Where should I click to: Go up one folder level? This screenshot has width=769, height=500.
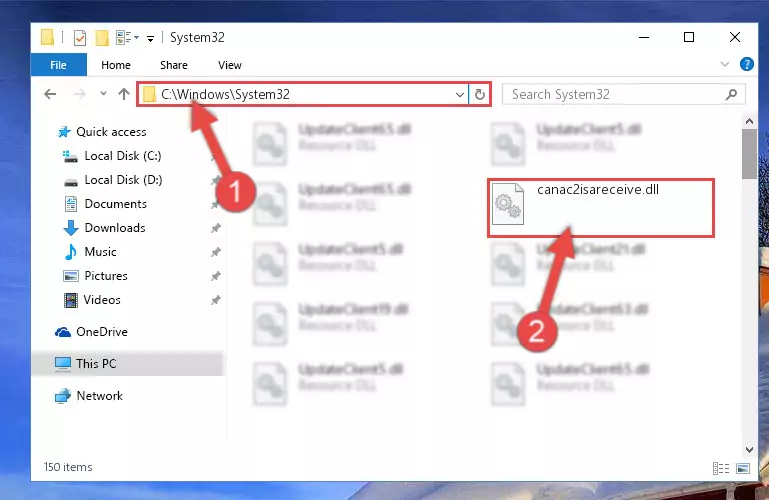(124, 94)
